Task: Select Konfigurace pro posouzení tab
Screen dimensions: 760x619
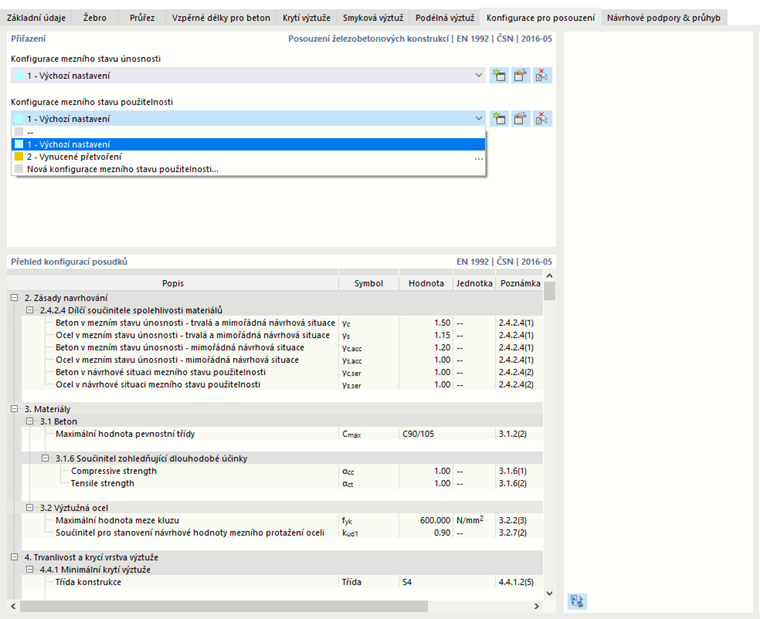Action: 540,17
